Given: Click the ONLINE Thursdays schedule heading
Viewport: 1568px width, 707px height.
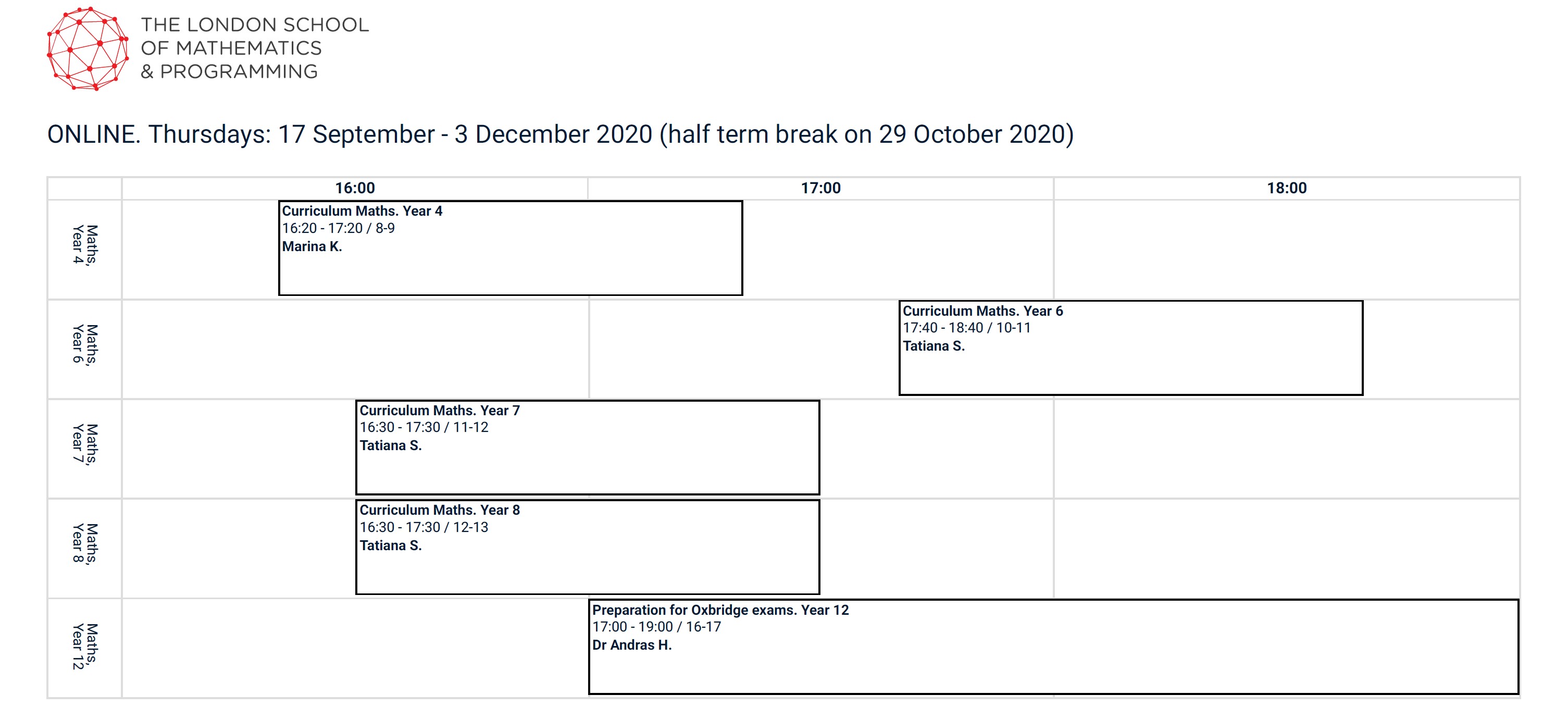Looking at the screenshot, I should pyautogui.click(x=561, y=134).
